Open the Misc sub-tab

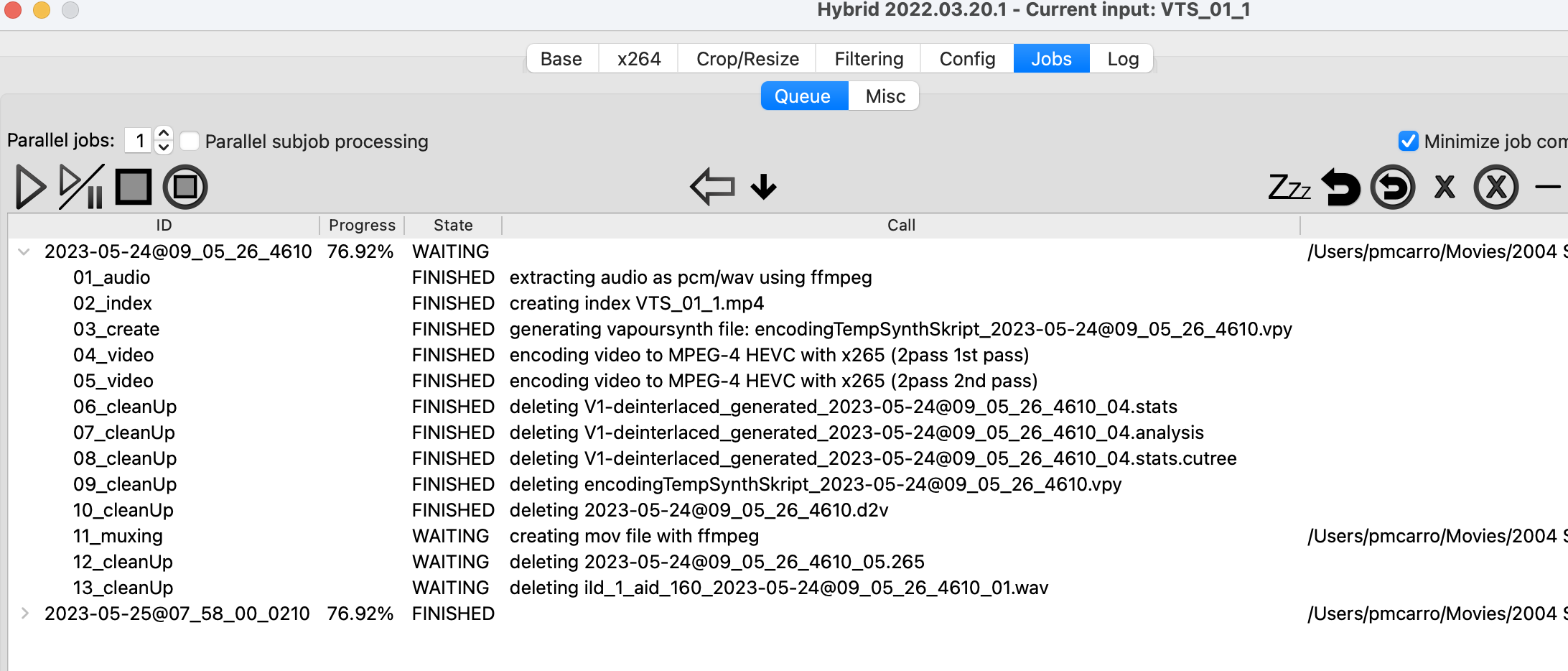(x=885, y=96)
